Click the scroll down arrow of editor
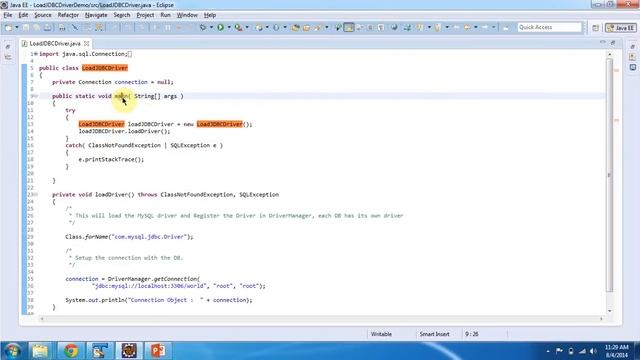This screenshot has height=360, width=640. pyautogui.click(x=610, y=311)
